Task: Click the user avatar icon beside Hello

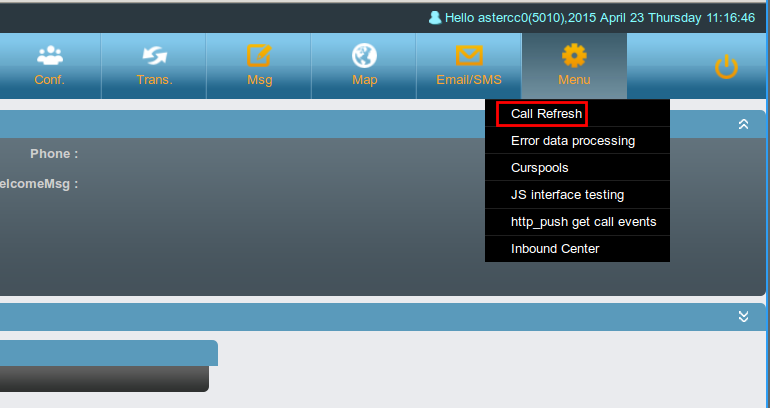Action: click(x=435, y=18)
